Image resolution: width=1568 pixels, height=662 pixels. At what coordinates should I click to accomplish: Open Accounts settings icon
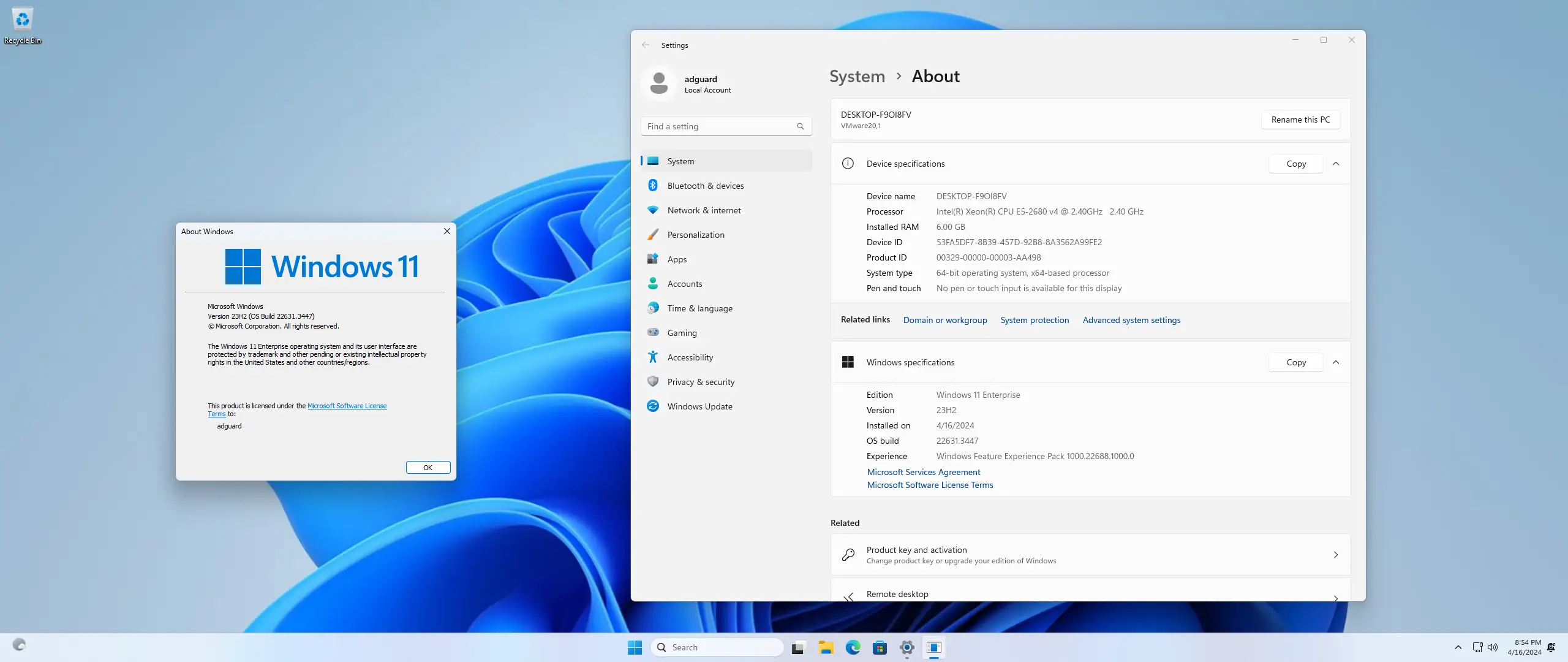coord(652,283)
